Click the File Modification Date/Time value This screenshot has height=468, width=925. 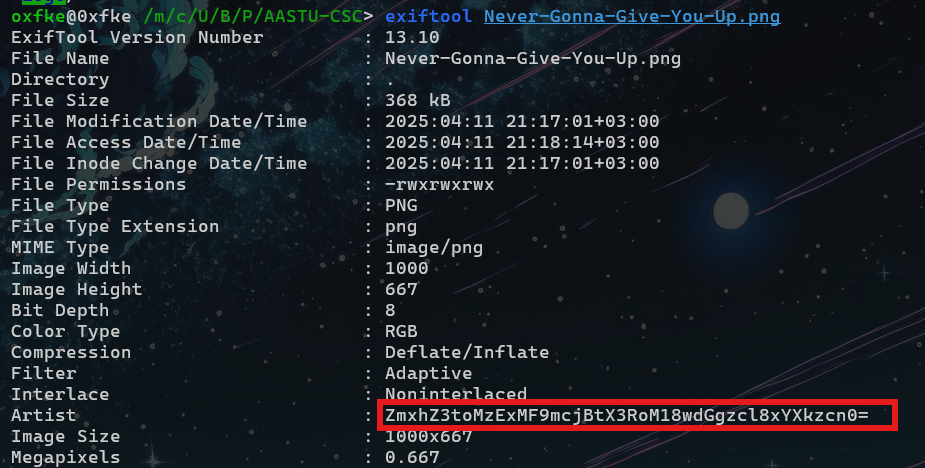coord(522,121)
